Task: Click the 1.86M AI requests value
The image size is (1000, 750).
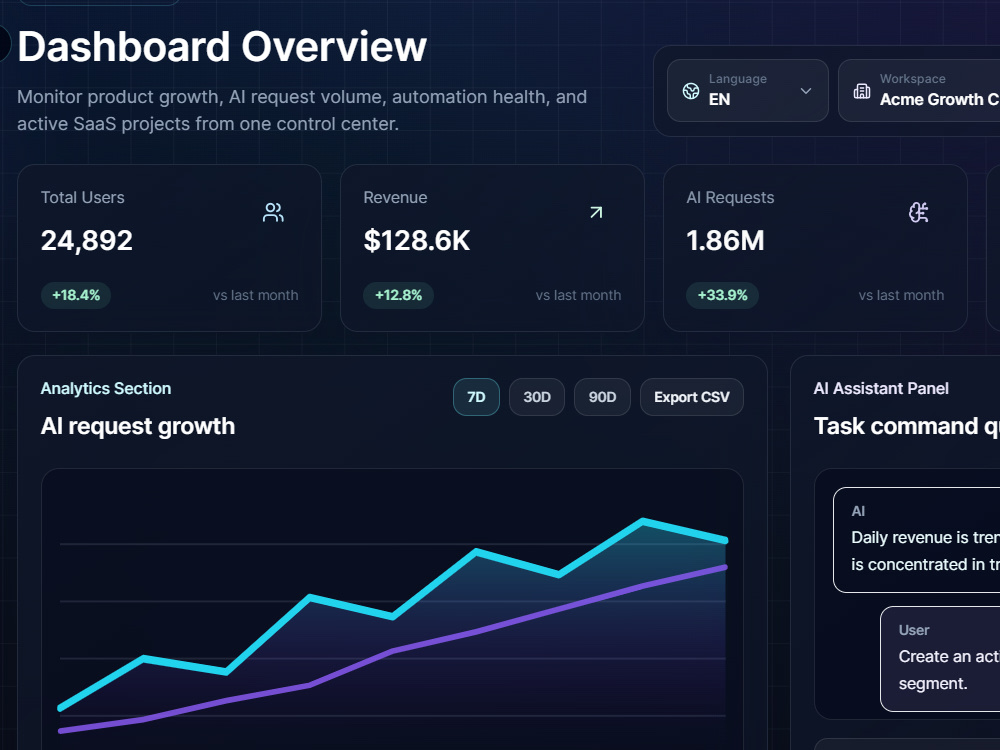Action: point(725,241)
